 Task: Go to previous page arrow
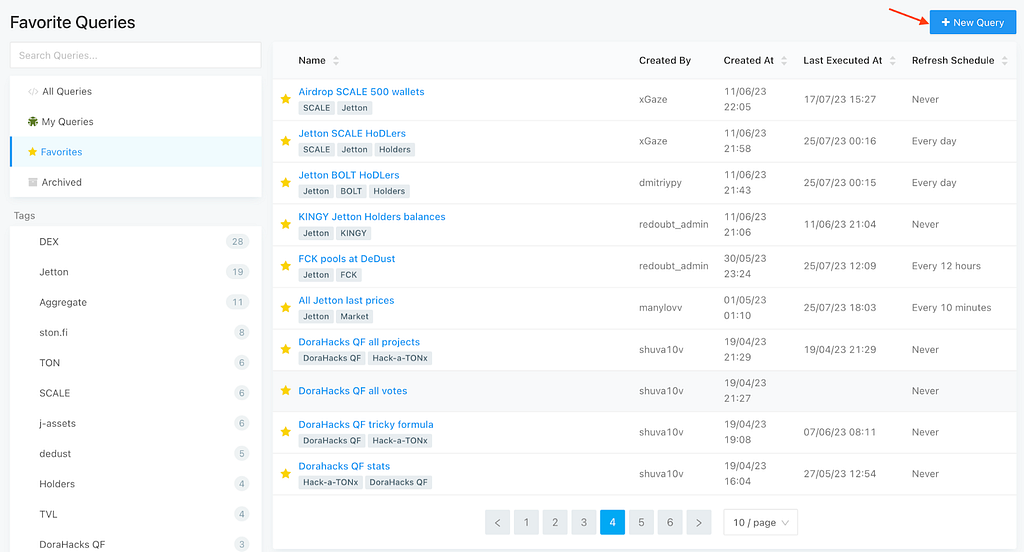tap(498, 523)
